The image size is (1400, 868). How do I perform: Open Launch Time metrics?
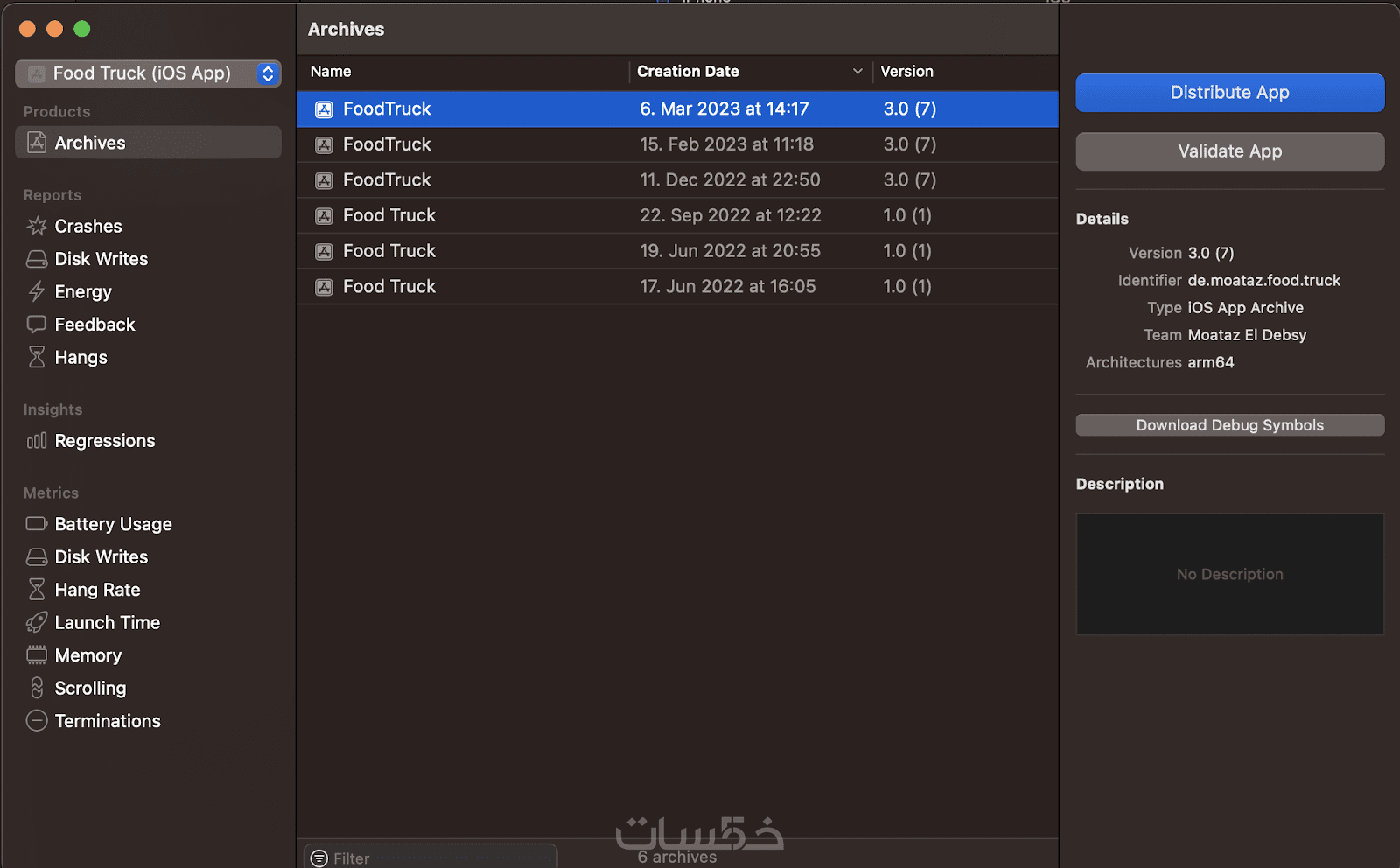click(x=108, y=622)
